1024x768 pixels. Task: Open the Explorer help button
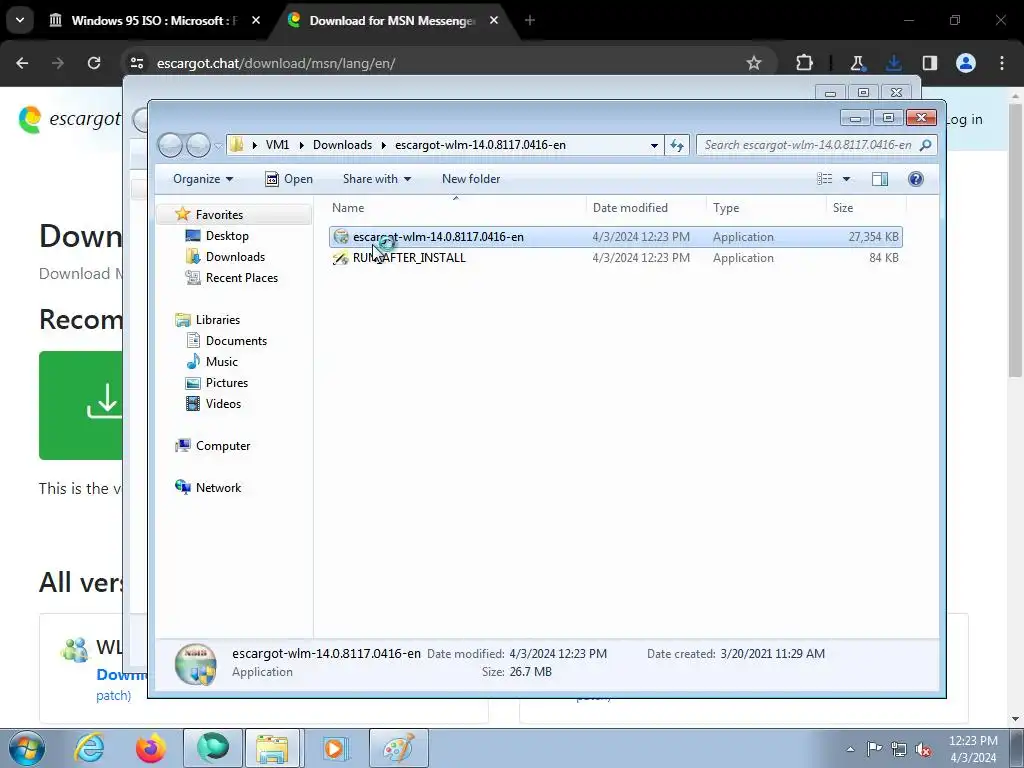(x=916, y=179)
